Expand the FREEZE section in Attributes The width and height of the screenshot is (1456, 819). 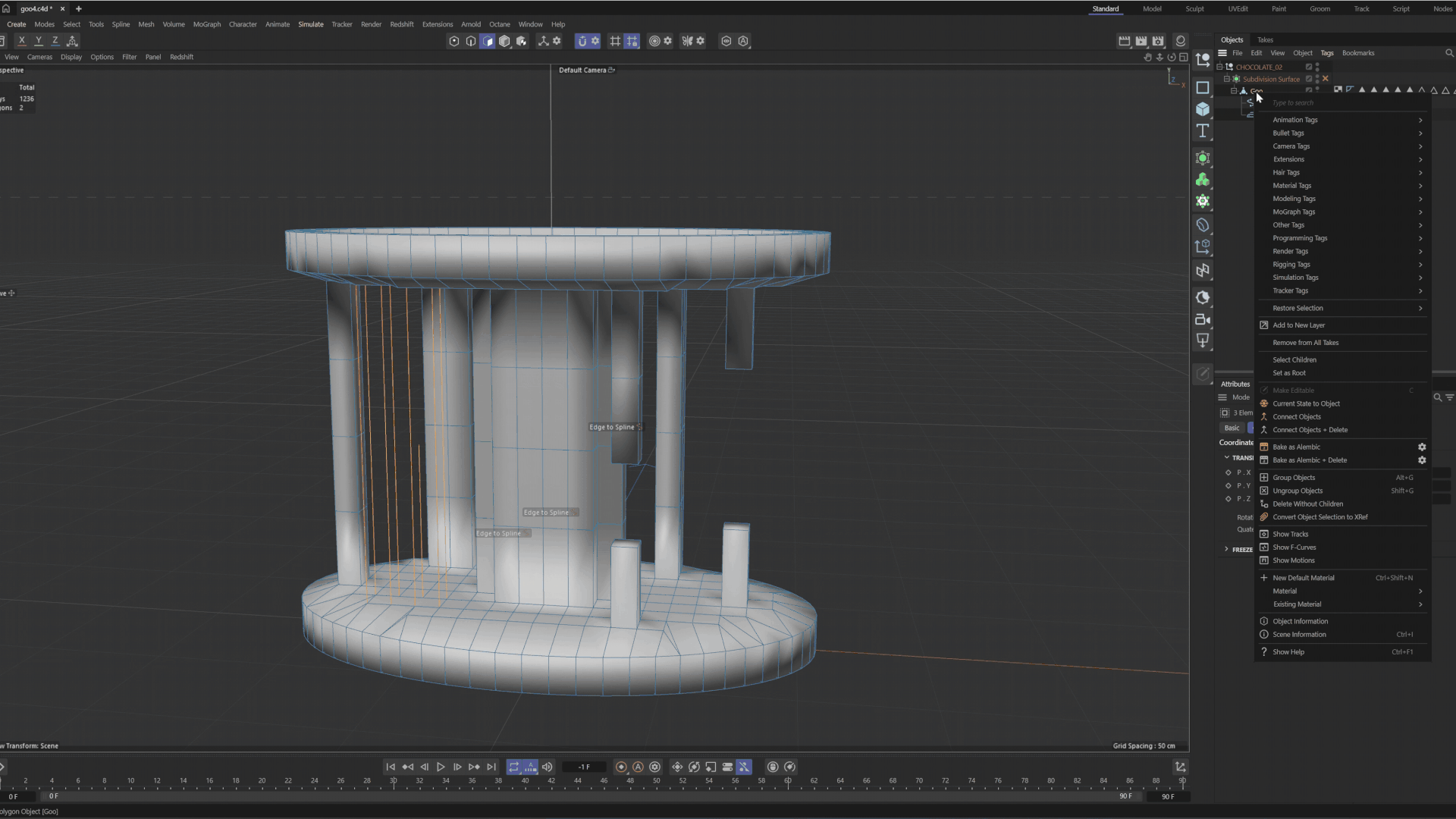pyautogui.click(x=1226, y=549)
